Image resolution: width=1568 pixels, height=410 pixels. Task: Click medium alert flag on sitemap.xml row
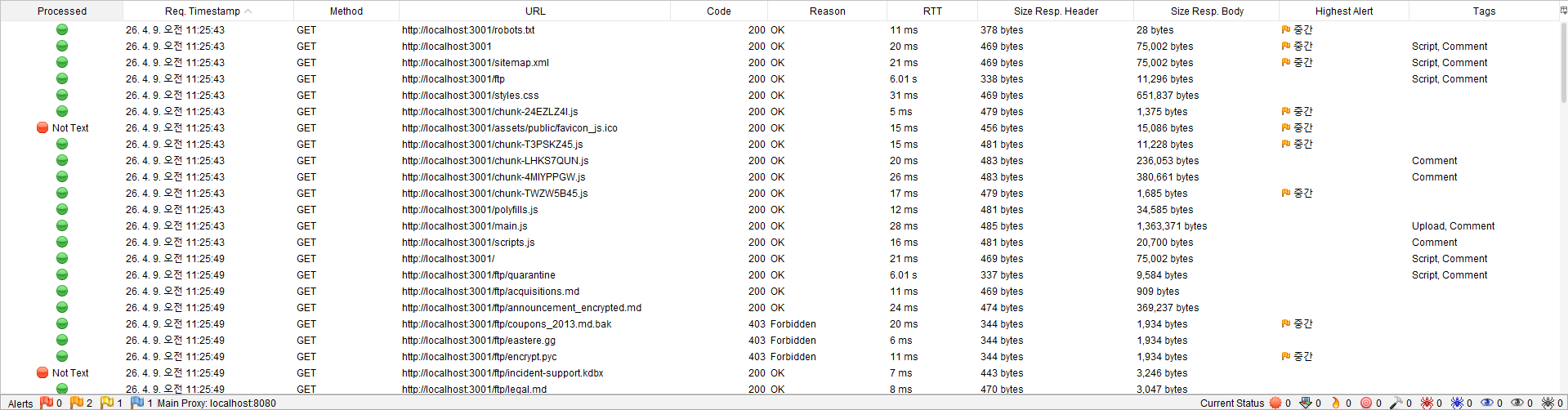click(x=1286, y=62)
